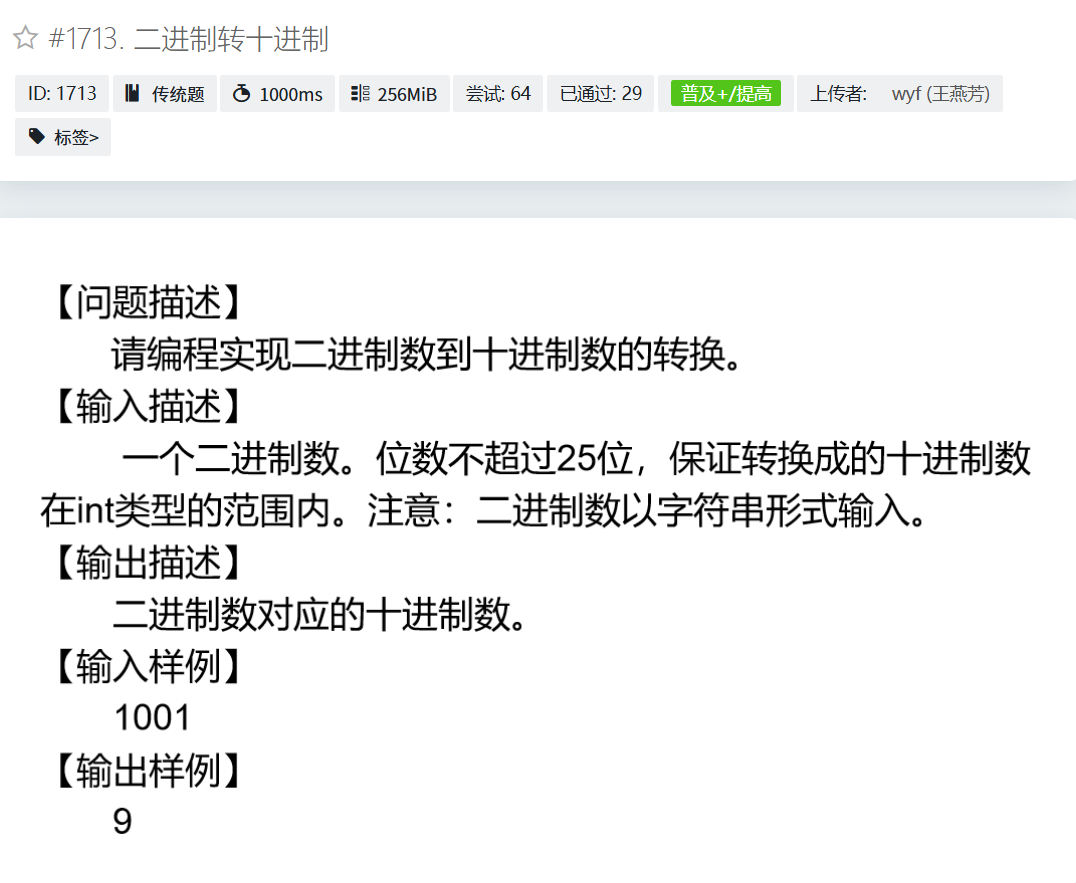Click the star icon to favorite the problem
The width and height of the screenshot is (1076, 883).
25,39
